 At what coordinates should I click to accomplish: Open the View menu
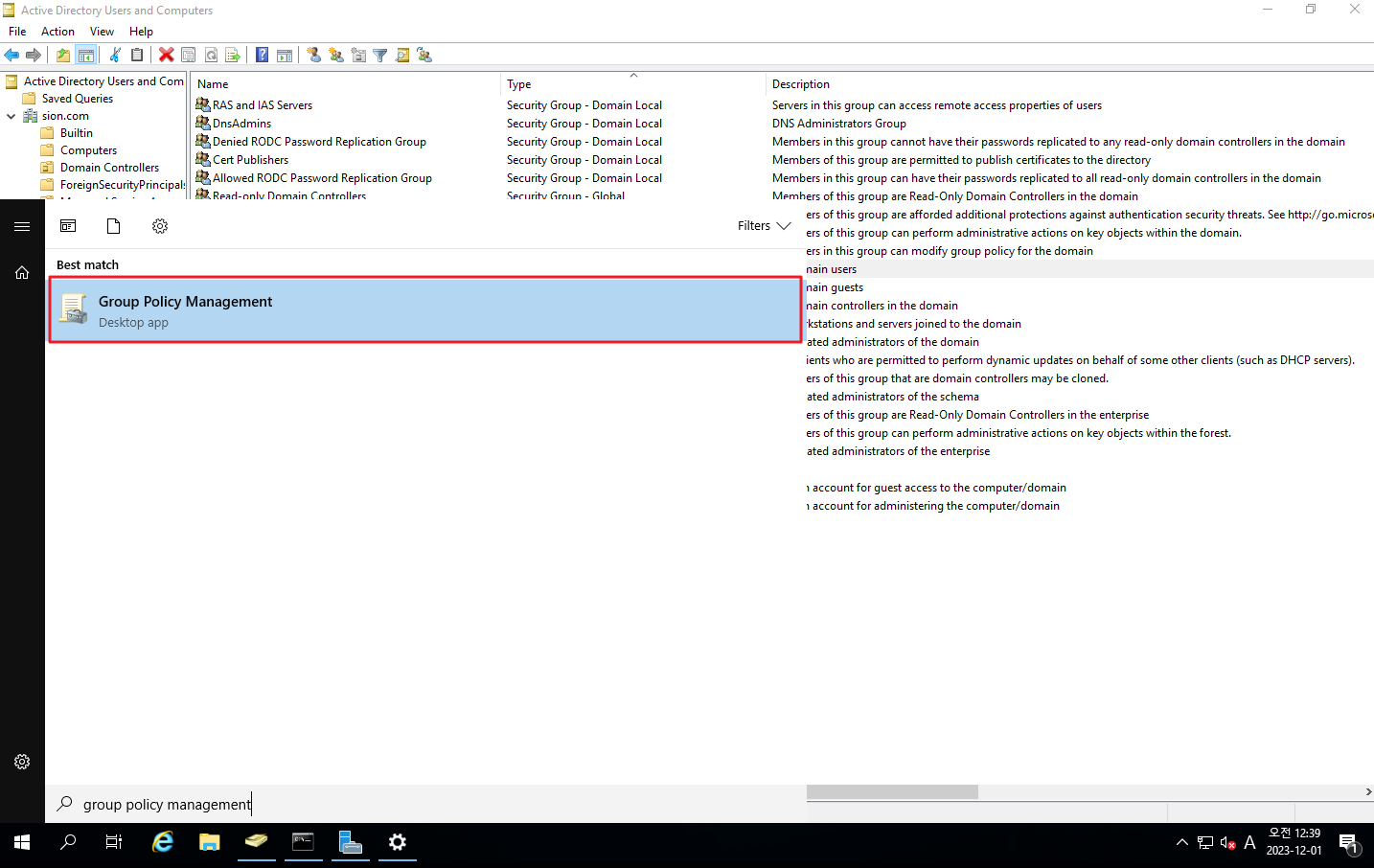102,32
